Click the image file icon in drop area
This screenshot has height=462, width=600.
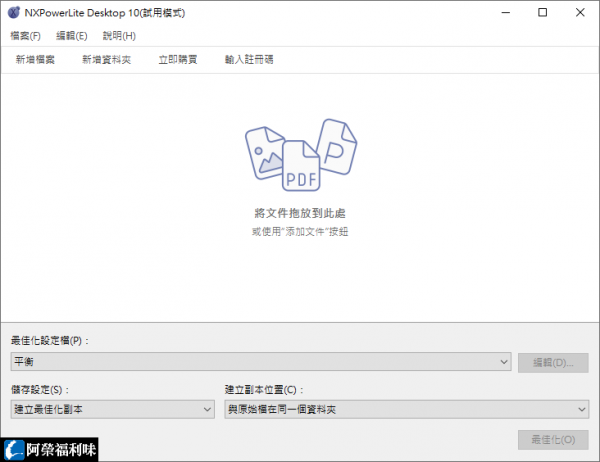(x=265, y=153)
